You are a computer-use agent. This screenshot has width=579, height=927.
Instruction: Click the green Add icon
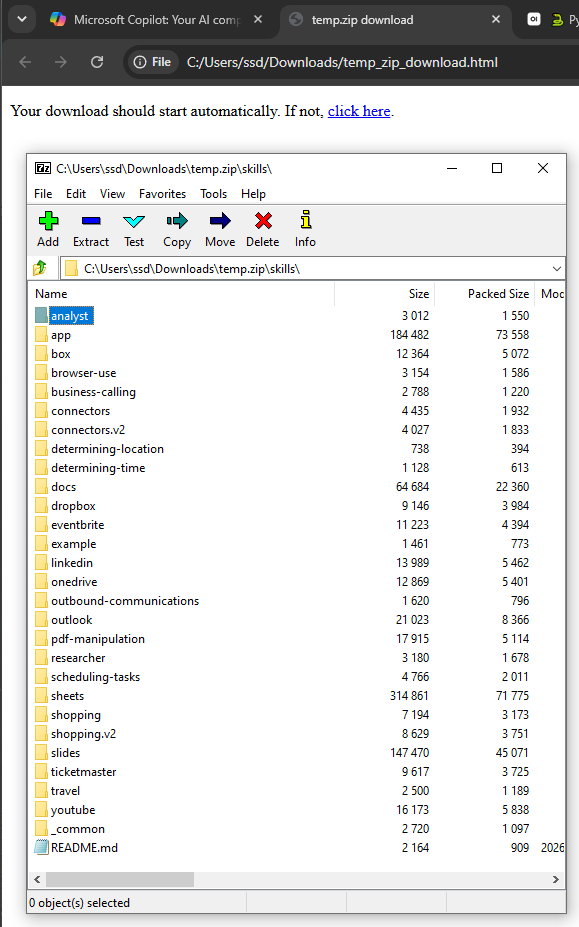[48, 221]
